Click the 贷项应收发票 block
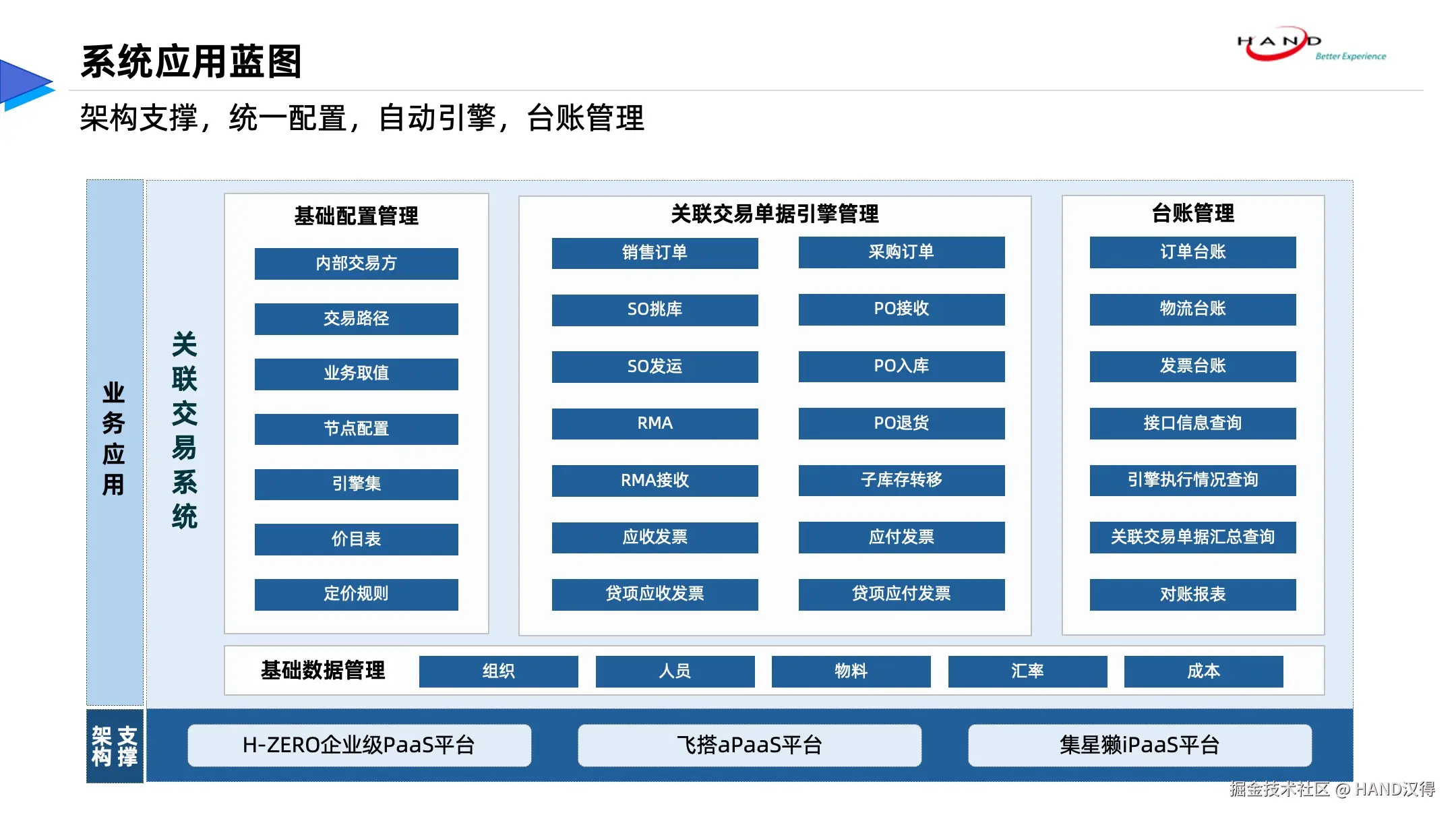 coord(655,595)
